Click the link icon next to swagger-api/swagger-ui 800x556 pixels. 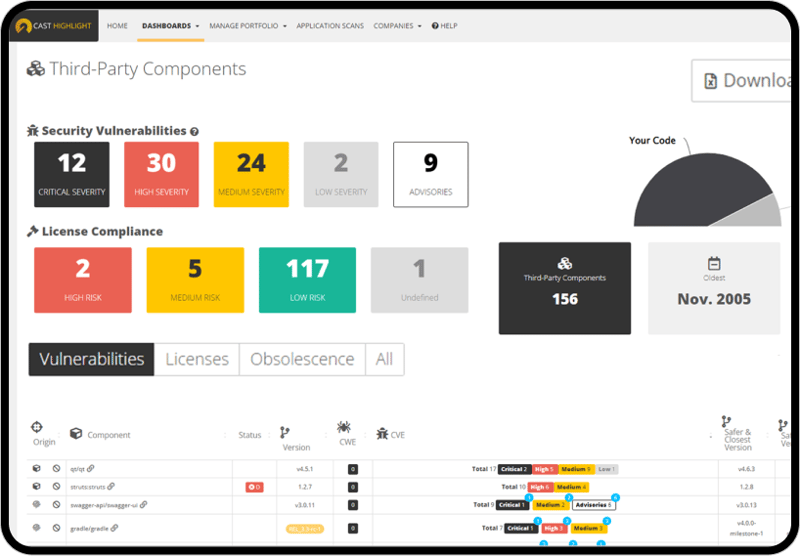(143, 505)
